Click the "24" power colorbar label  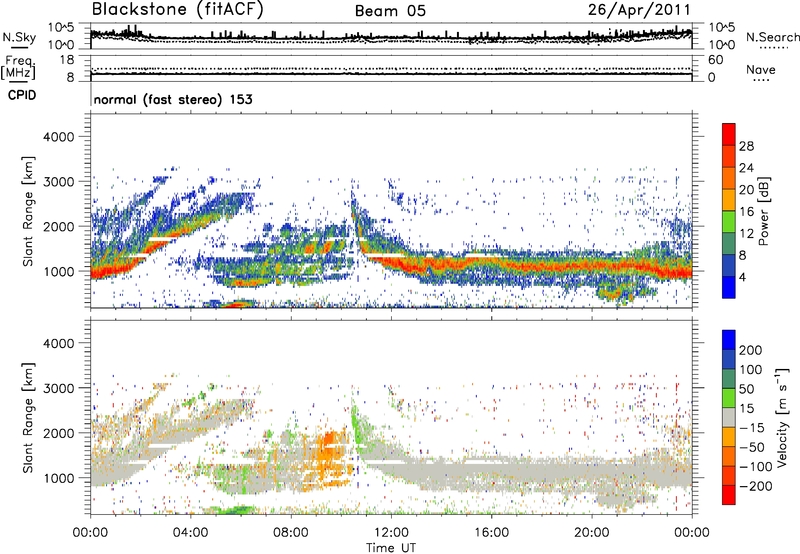[x=746, y=168]
